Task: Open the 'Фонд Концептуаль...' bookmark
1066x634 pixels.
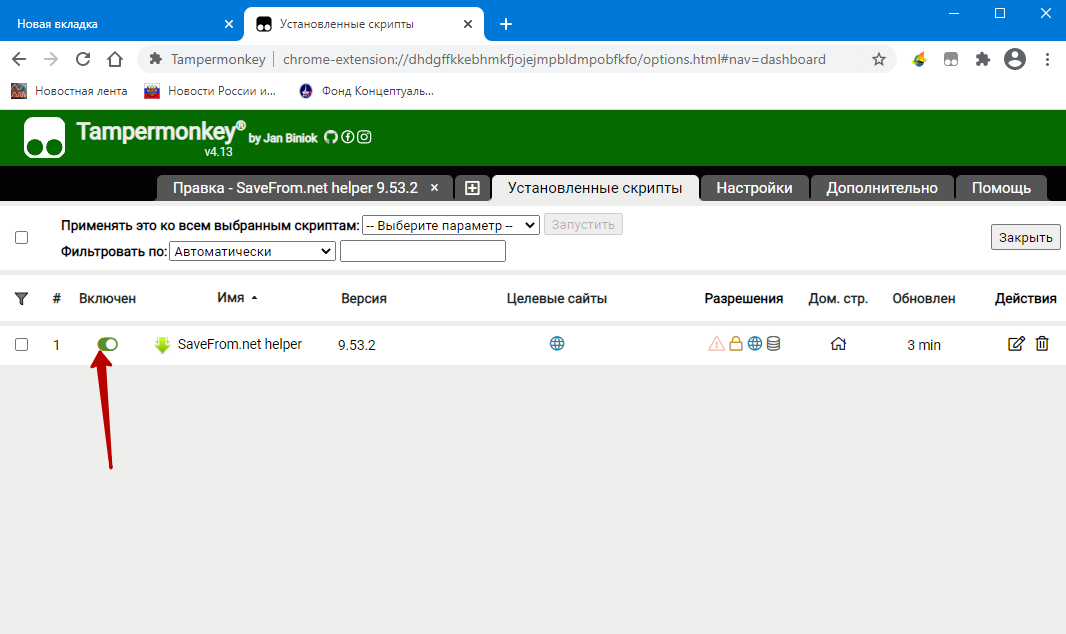Action: coord(366,90)
